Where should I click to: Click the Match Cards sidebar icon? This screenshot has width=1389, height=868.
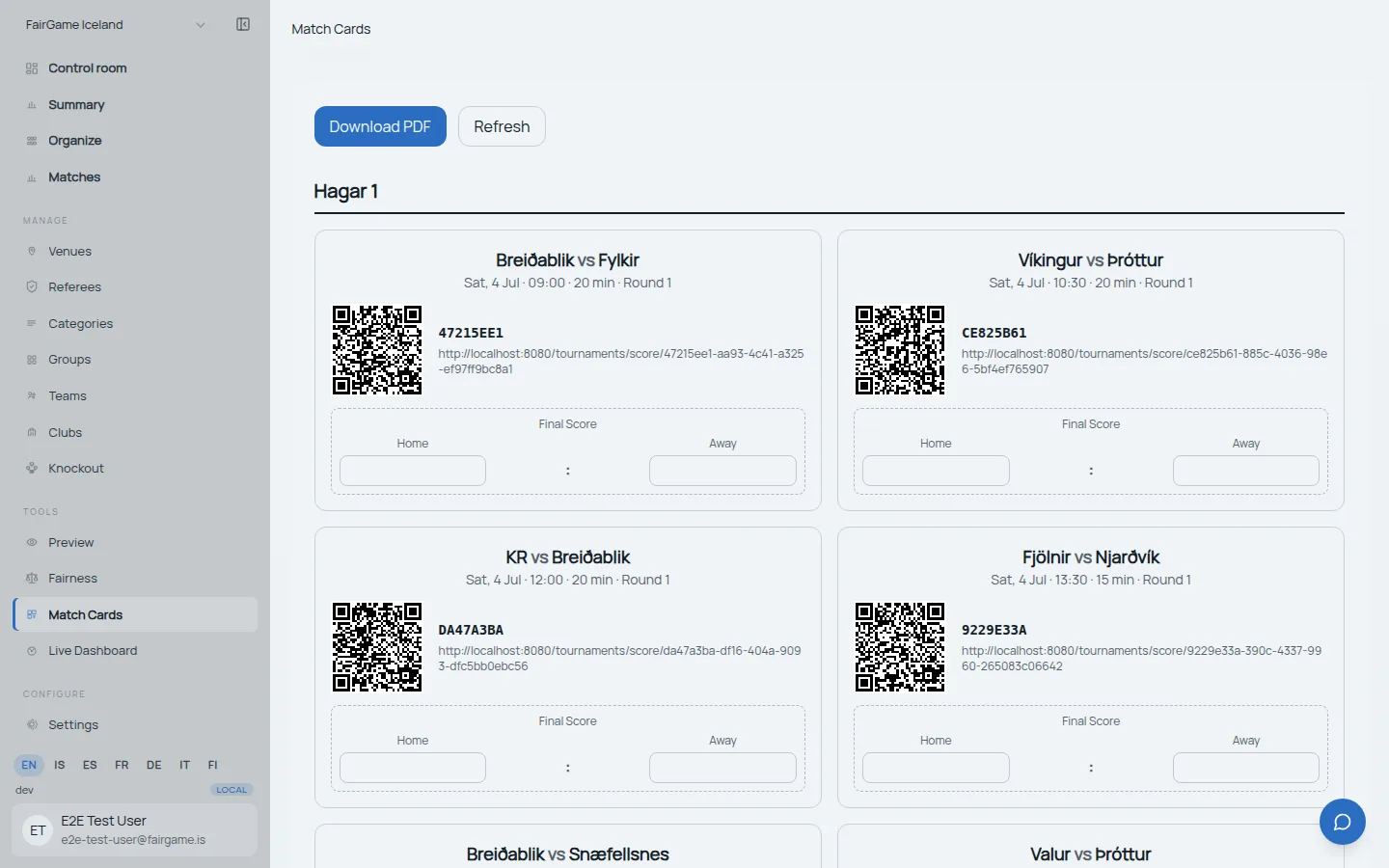32,614
